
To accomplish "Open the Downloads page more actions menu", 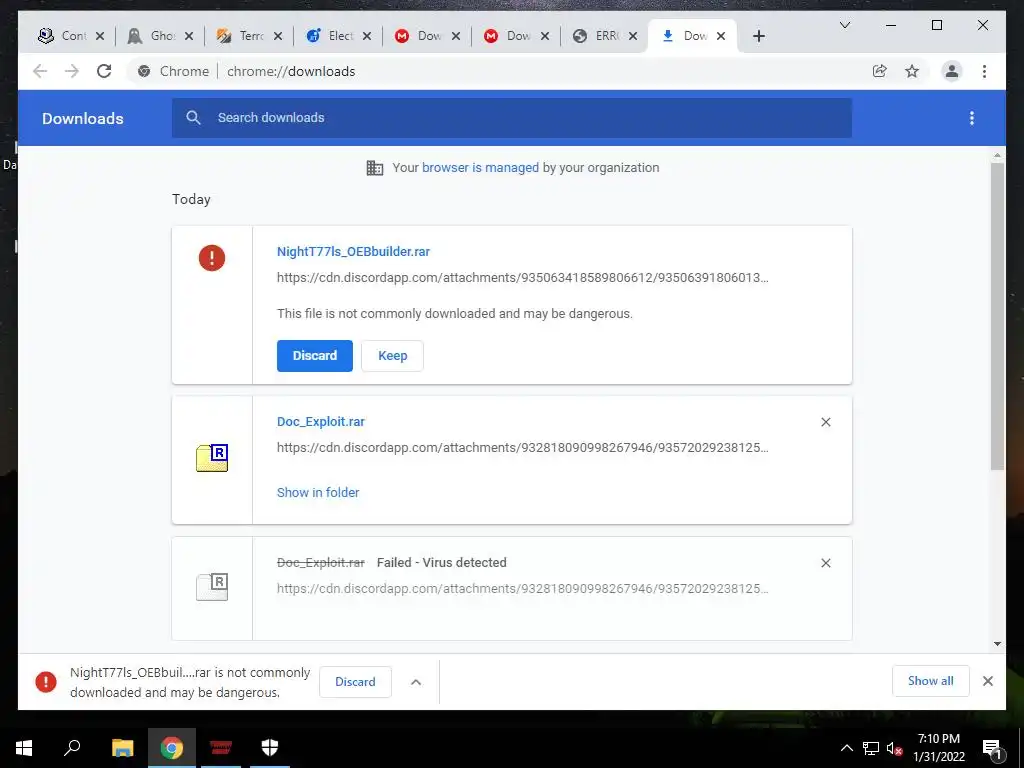I will point(972,118).
